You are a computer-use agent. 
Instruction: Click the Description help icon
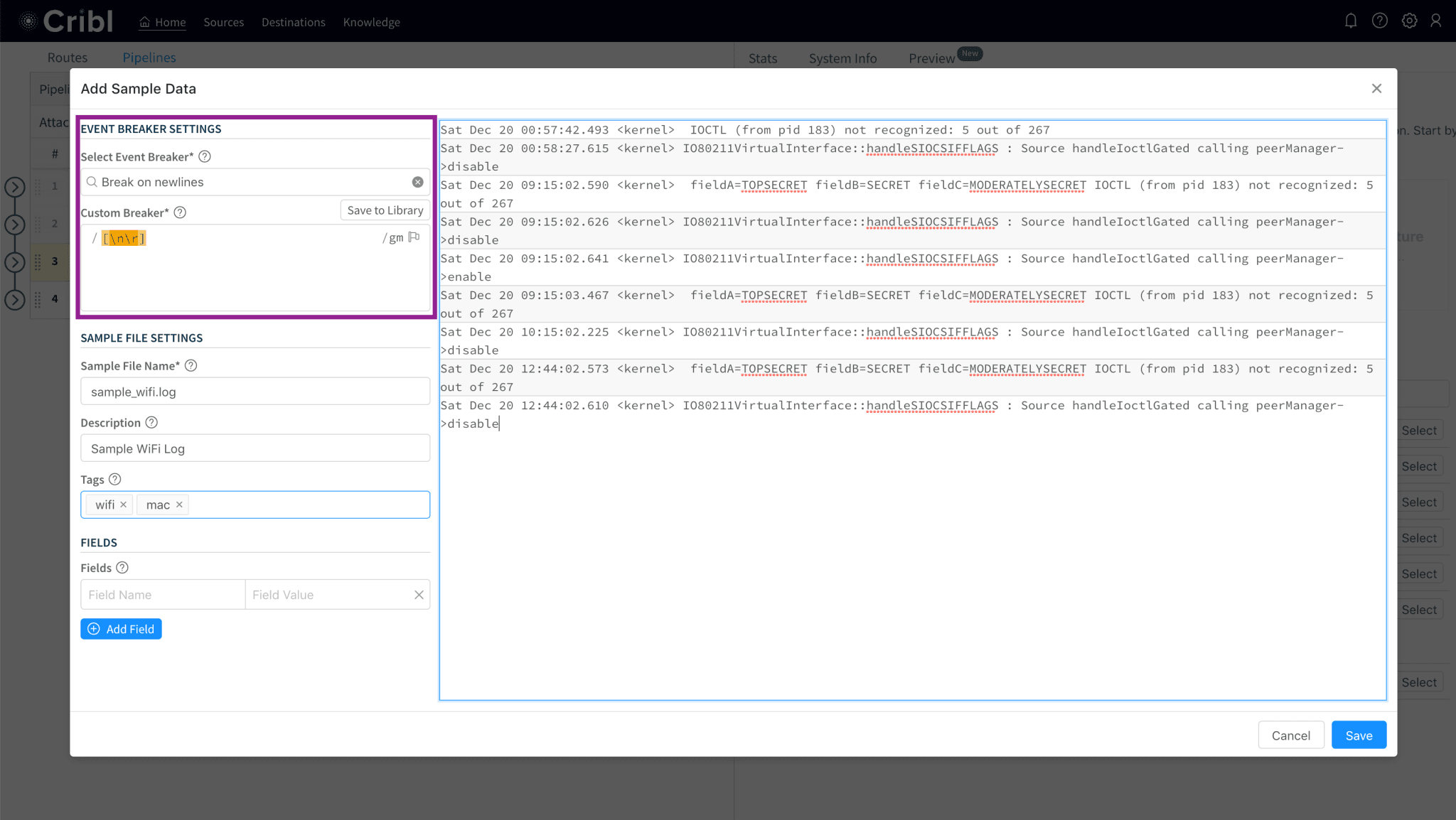[x=151, y=422]
